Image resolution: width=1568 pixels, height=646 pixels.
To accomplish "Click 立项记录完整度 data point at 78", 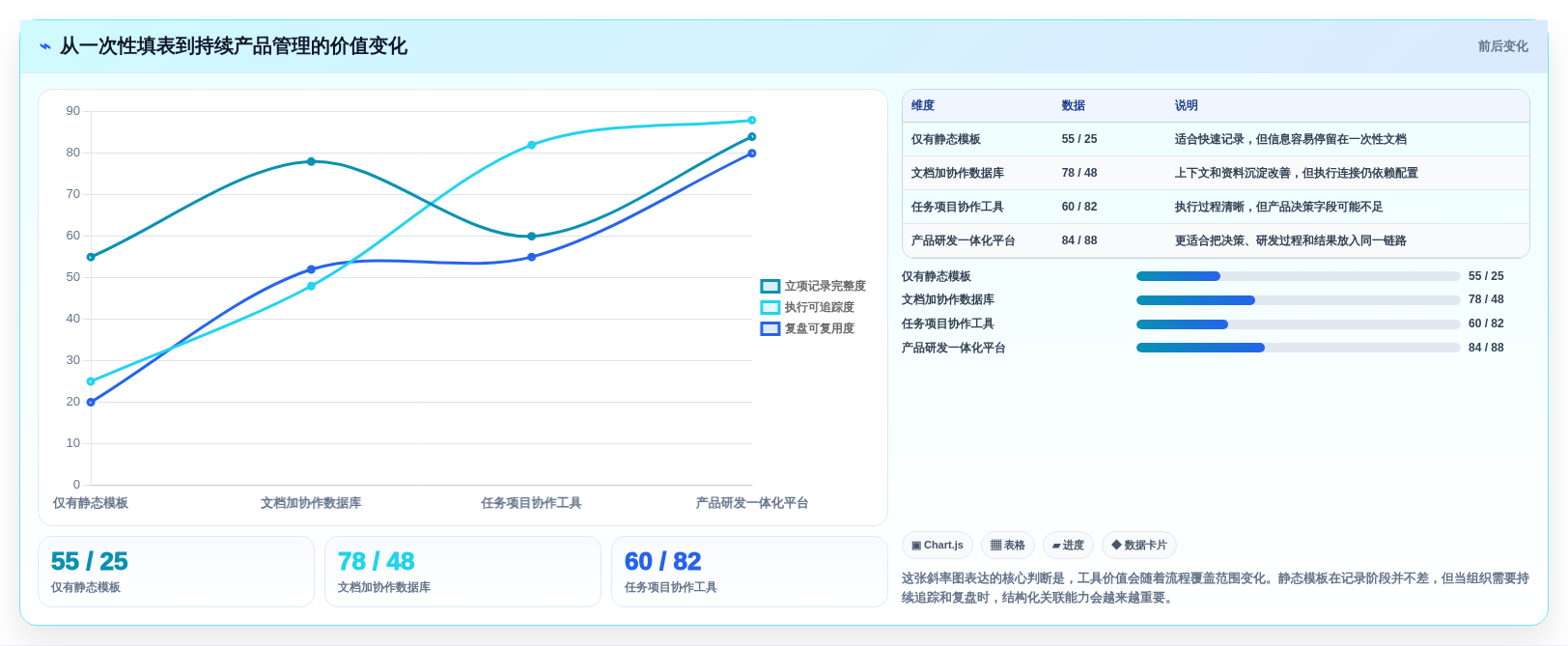I will [311, 161].
